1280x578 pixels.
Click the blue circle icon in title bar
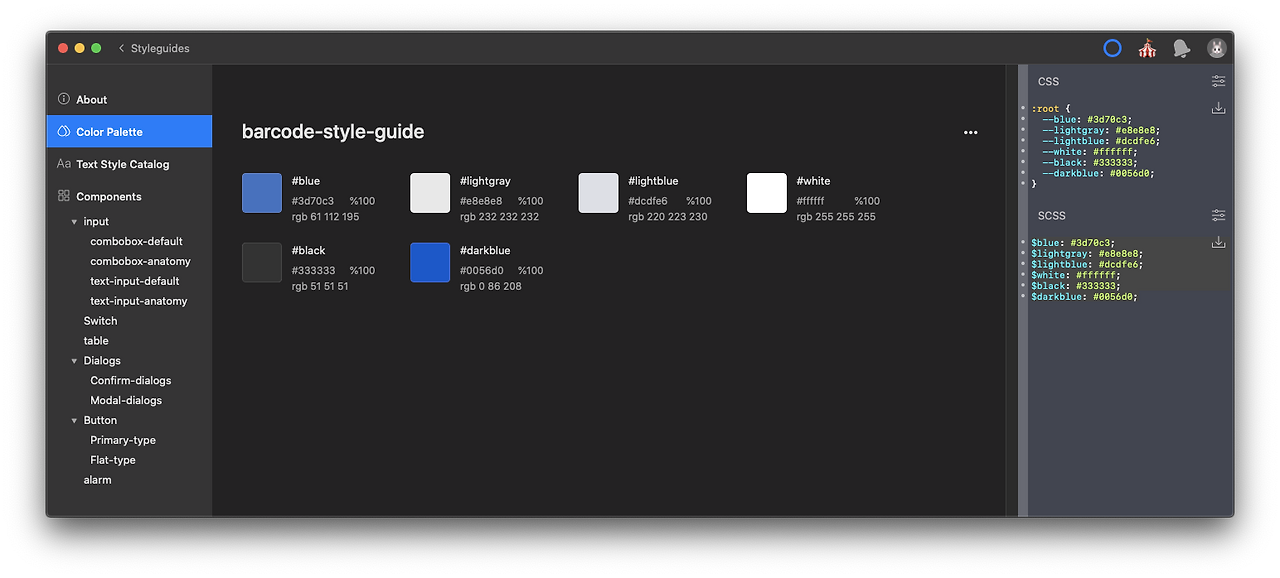click(x=1112, y=48)
